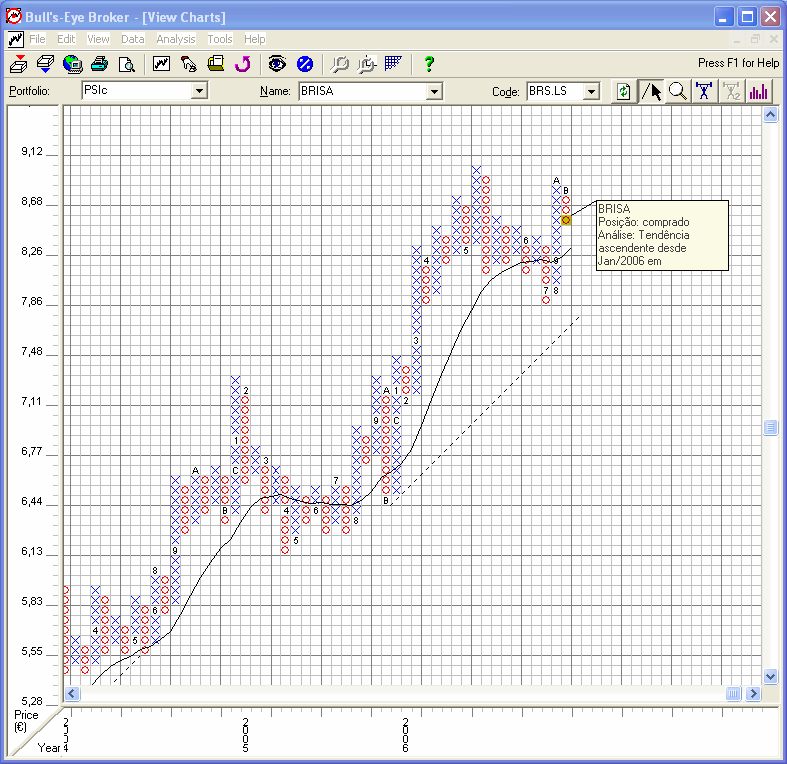Click the blue percent circle button
This screenshot has width=787, height=764.
pyautogui.click(x=305, y=64)
